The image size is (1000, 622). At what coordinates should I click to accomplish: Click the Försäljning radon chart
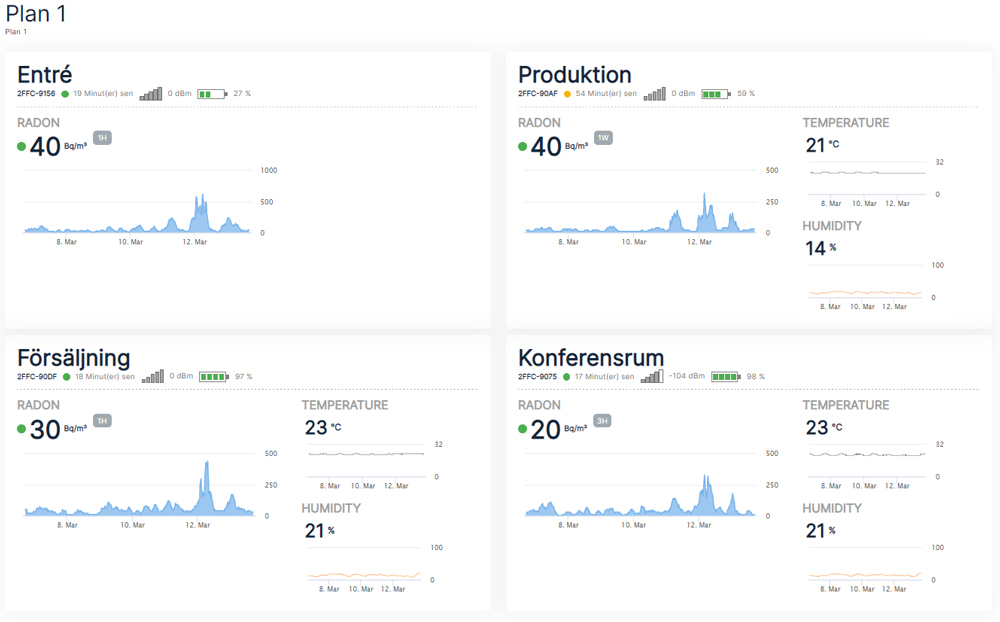(138, 490)
